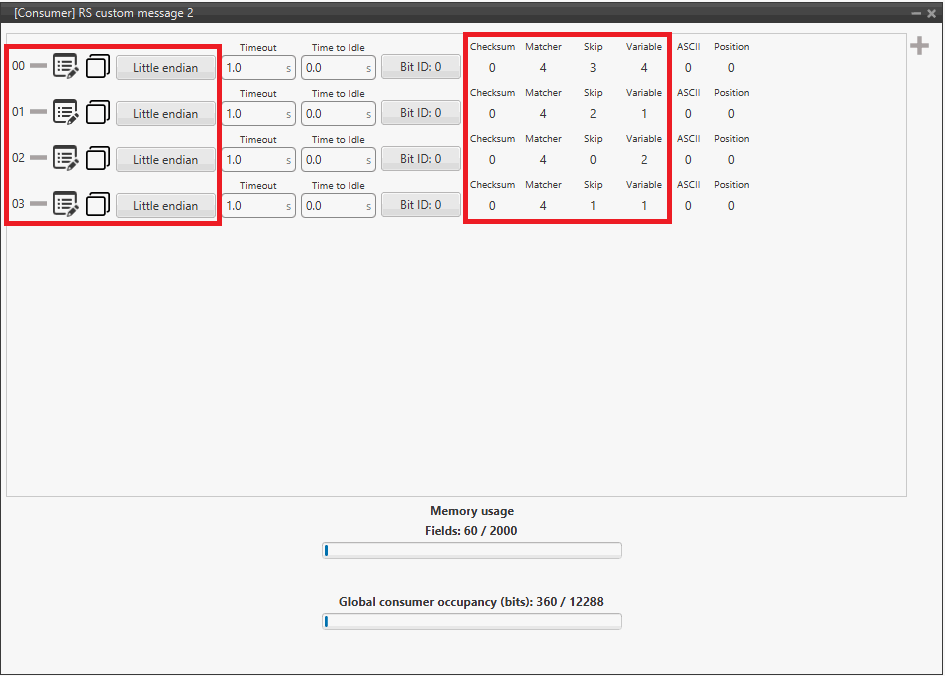Click the Fields memory usage progress bar
Screen dimensions: 945x676
point(471,550)
